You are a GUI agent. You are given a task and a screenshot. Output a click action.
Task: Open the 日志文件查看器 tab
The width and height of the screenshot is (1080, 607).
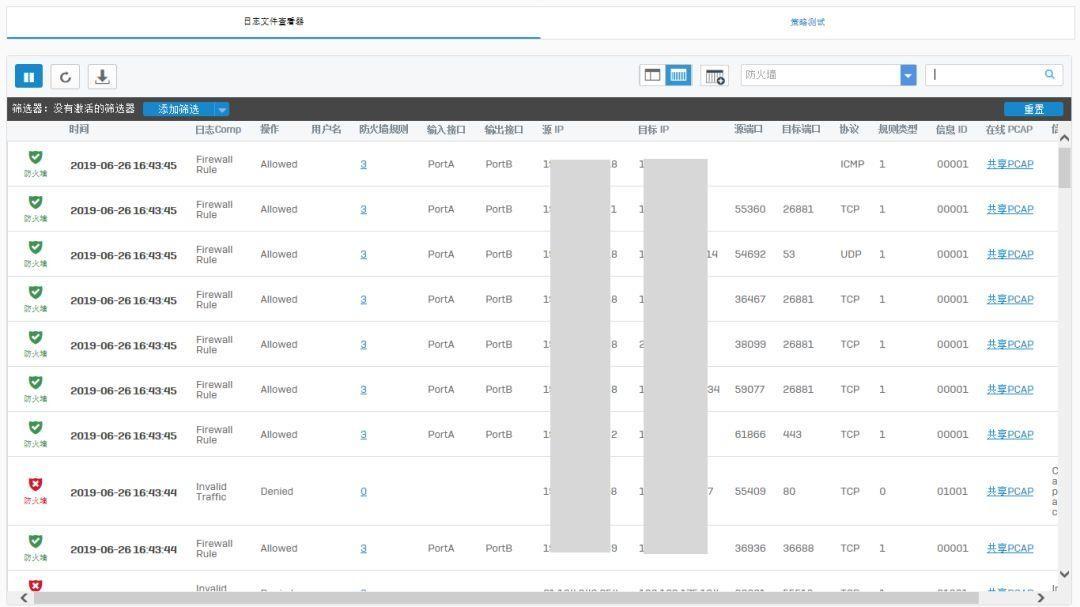point(273,21)
